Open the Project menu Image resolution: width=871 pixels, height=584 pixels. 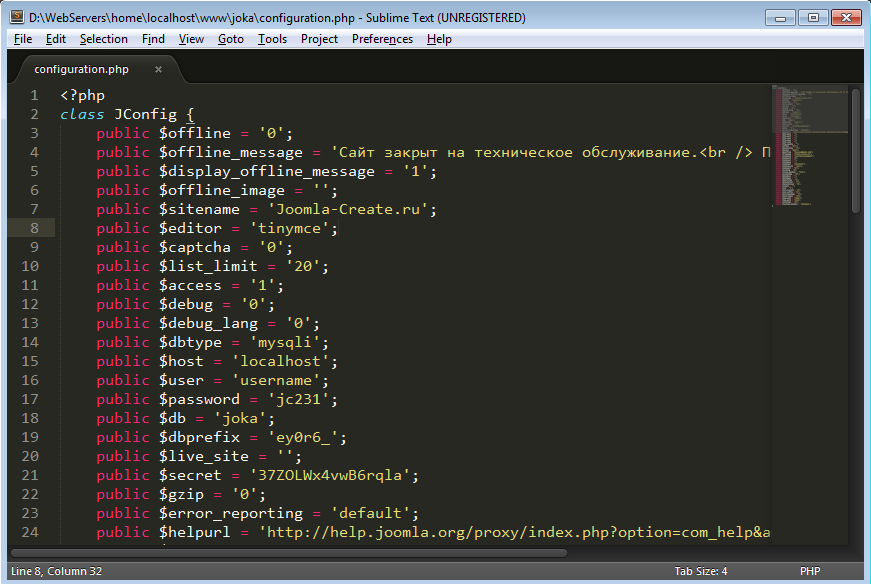click(319, 39)
